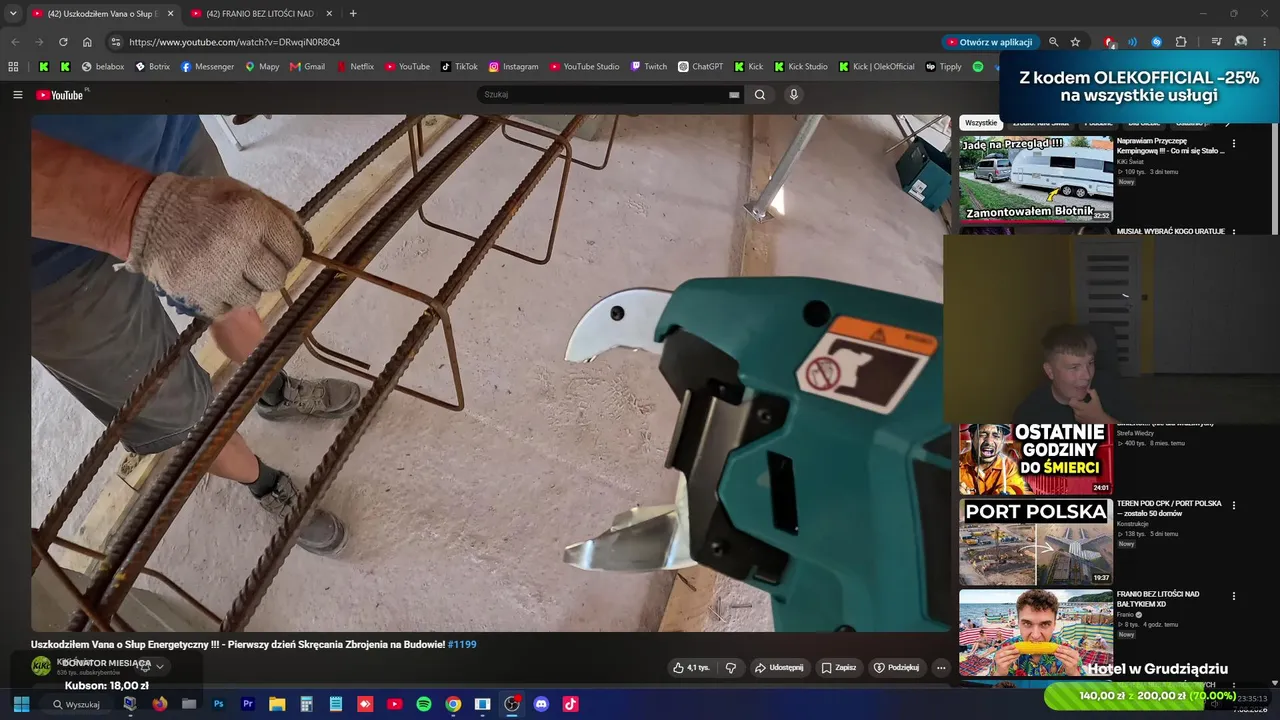Open options menu for TEREN POD CPK video

click(x=1233, y=506)
